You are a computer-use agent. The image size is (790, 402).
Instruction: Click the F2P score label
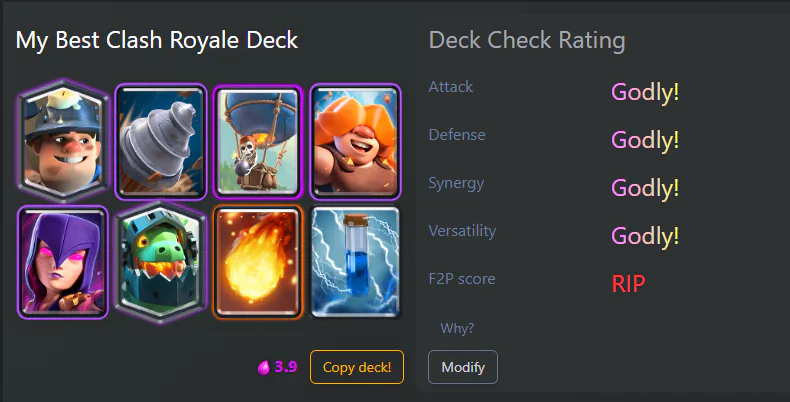pyautogui.click(x=462, y=279)
